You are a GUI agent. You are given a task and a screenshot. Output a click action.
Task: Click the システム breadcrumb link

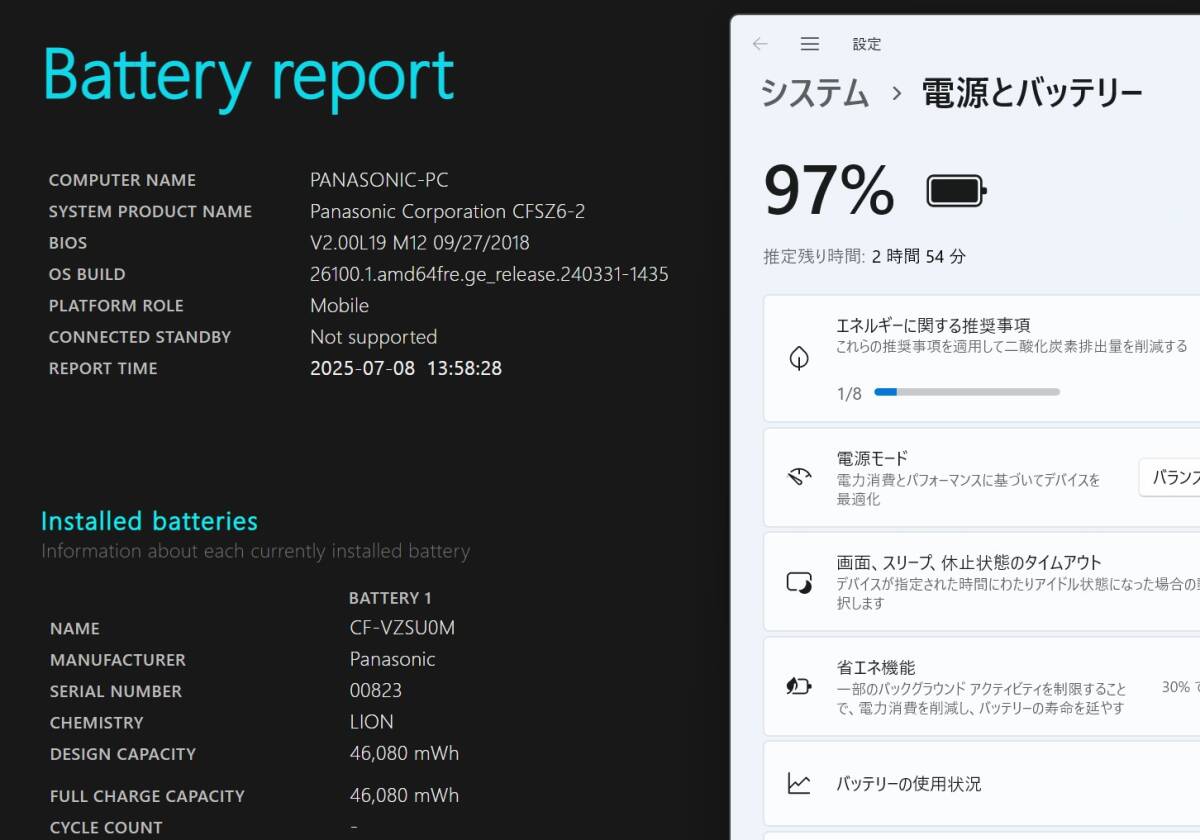coord(815,93)
